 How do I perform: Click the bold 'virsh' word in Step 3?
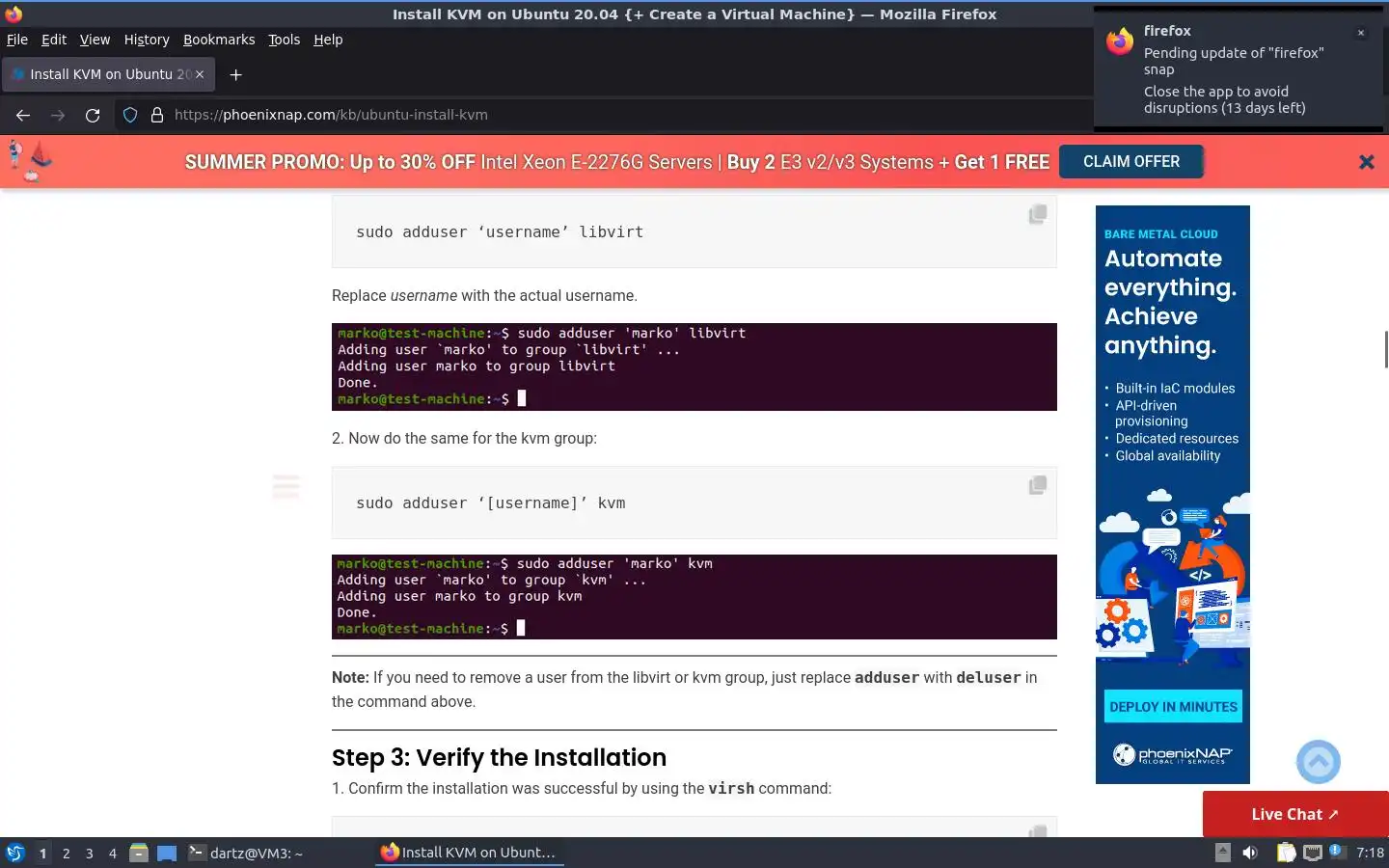point(731,789)
